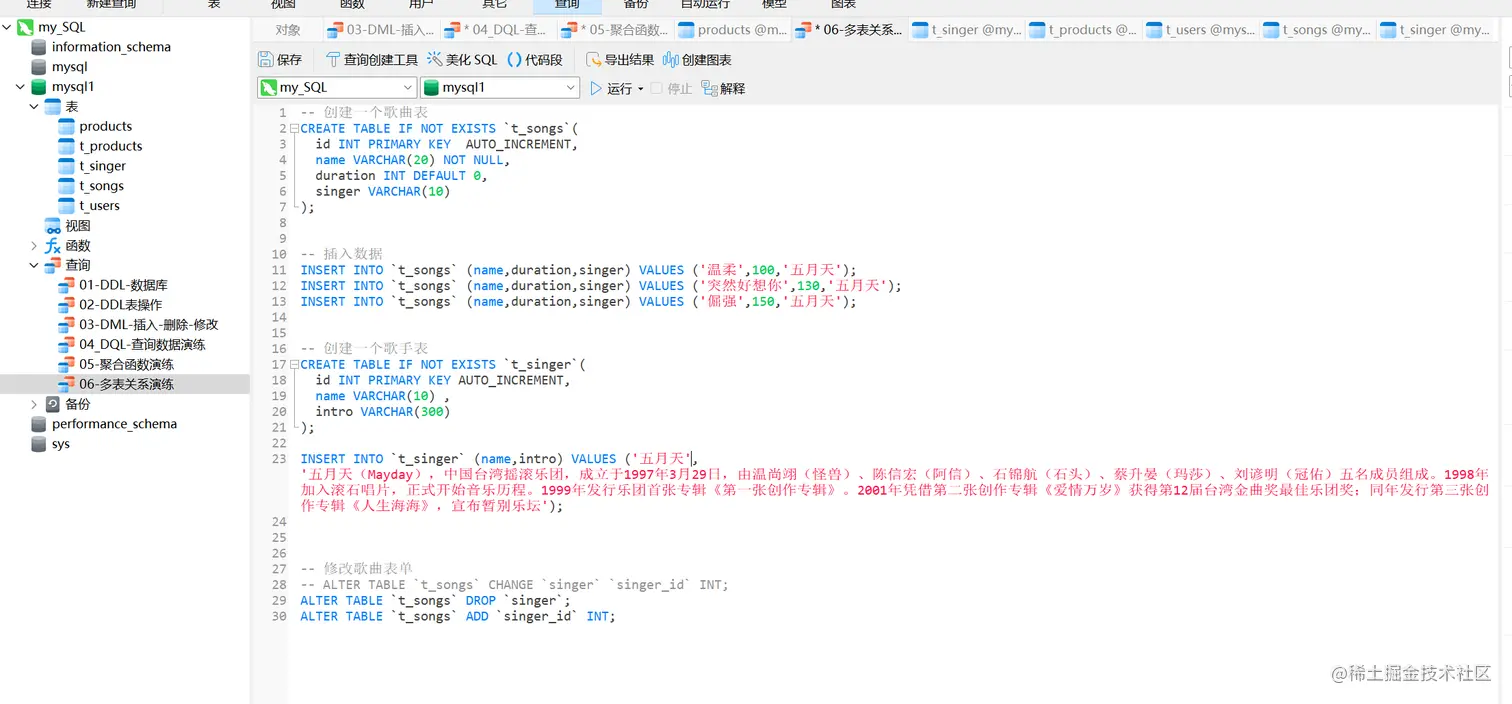Screen dimensions: 1512x704
Task: Select the products table in sidebar
Action: click(x=105, y=126)
